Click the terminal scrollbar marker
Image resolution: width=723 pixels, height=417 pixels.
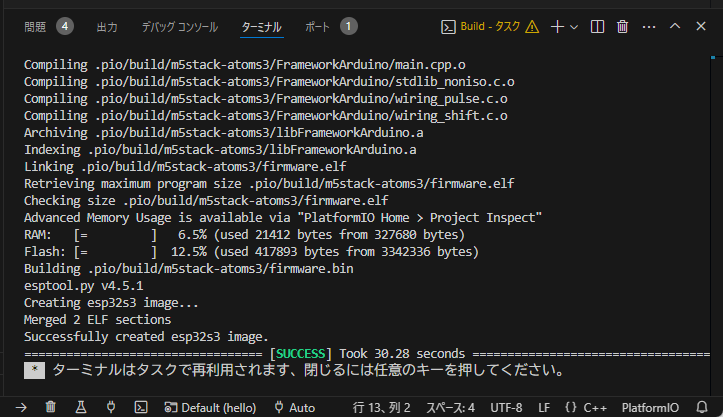(x=713, y=57)
